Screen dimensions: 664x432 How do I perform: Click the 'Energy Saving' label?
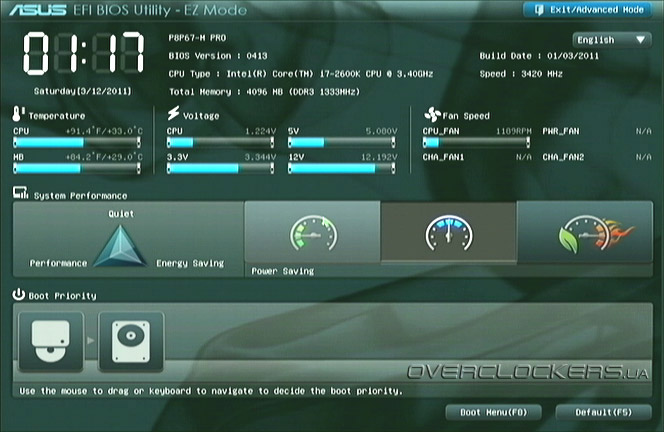click(190, 263)
